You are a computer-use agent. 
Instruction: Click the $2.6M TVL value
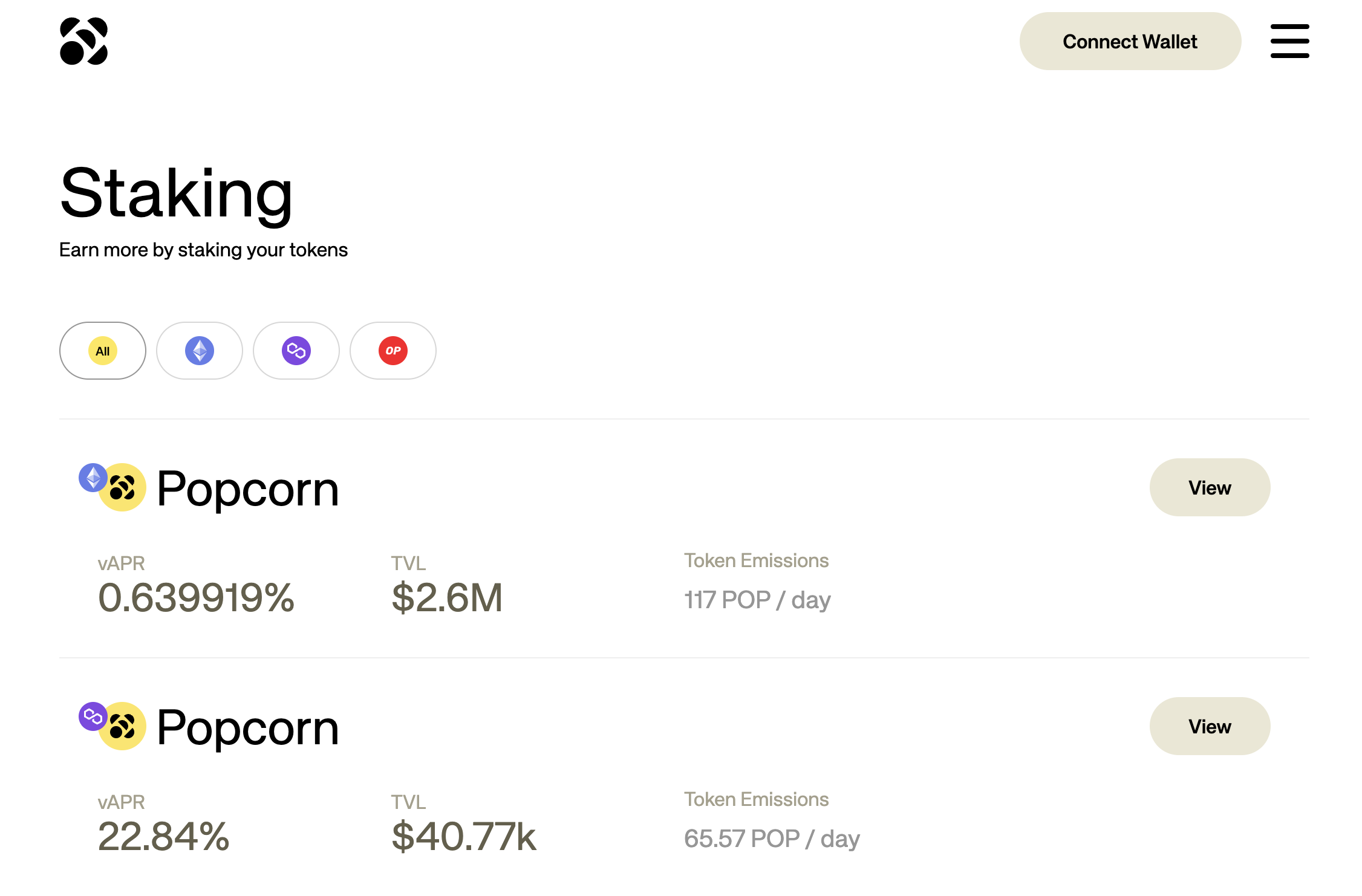447,598
